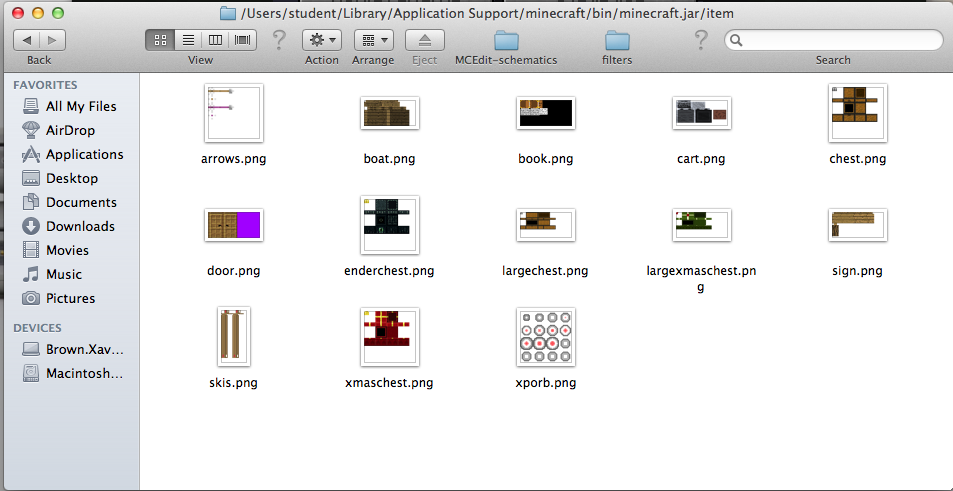Image resolution: width=953 pixels, height=491 pixels.
Task: Open the Action gear dropdown
Action: tap(322, 41)
